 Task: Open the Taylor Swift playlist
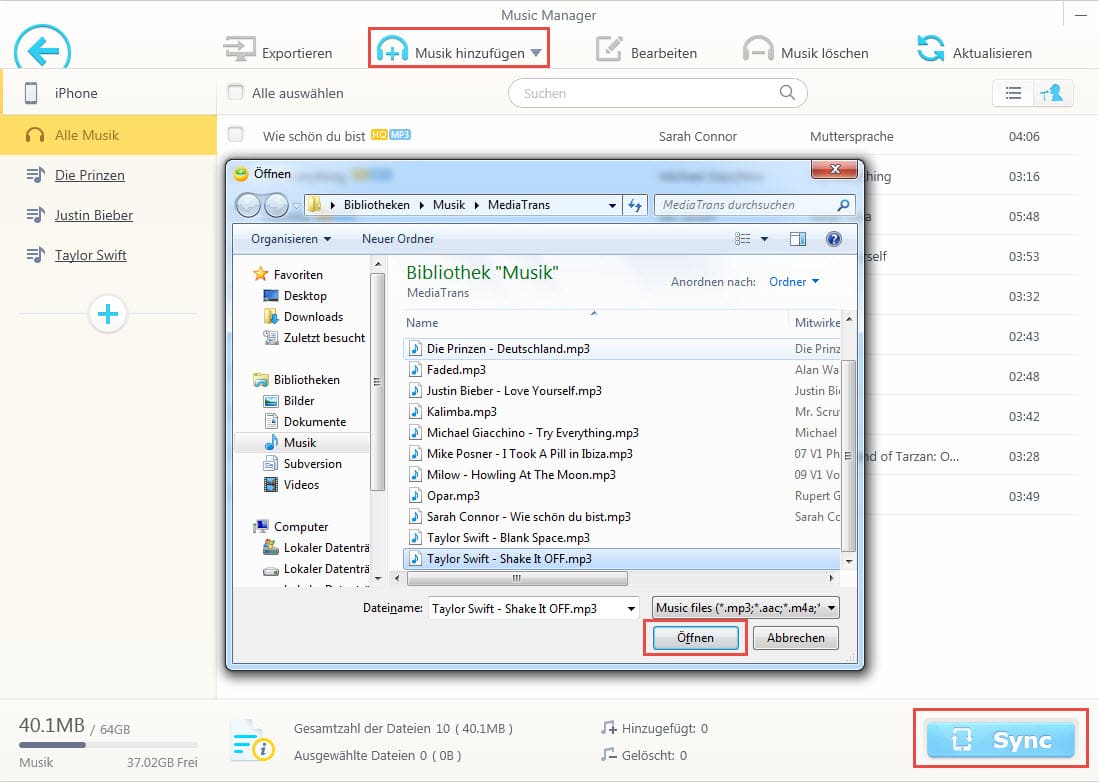[x=90, y=255]
